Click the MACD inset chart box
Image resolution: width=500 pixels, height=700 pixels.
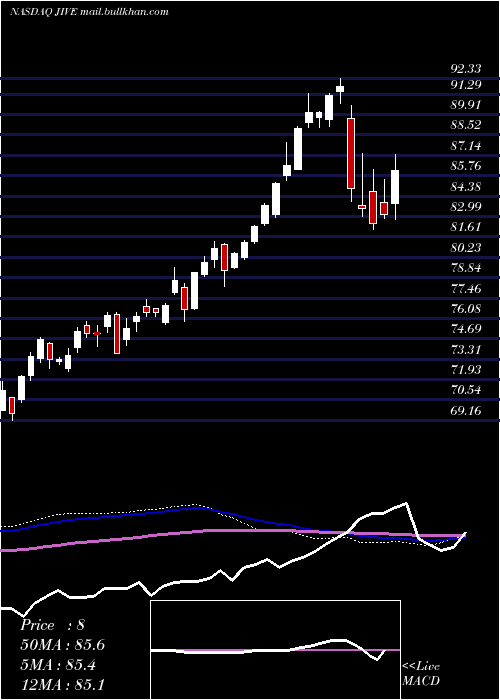point(275,650)
